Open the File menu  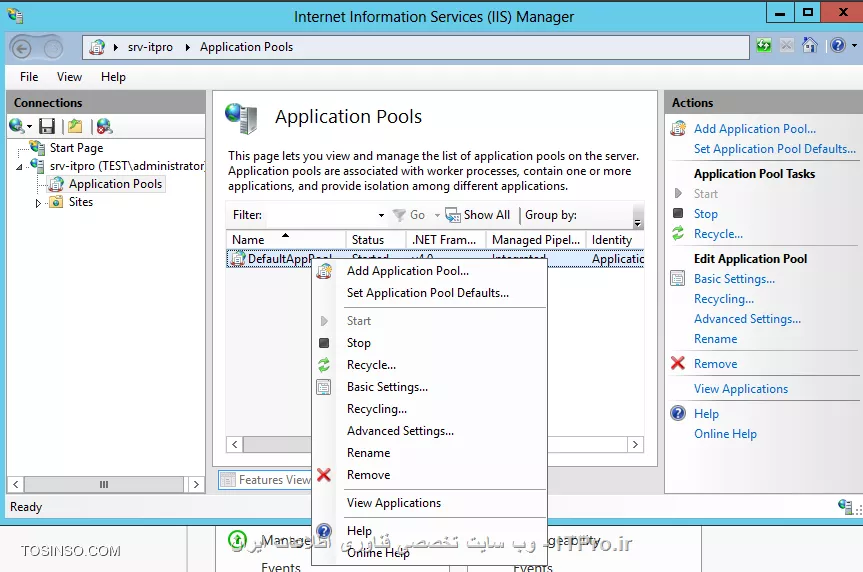(29, 77)
